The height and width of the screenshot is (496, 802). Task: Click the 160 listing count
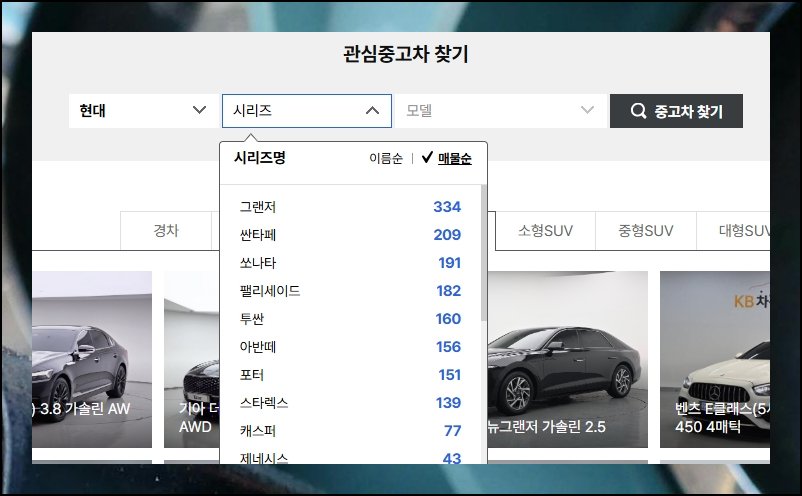[x=448, y=319]
